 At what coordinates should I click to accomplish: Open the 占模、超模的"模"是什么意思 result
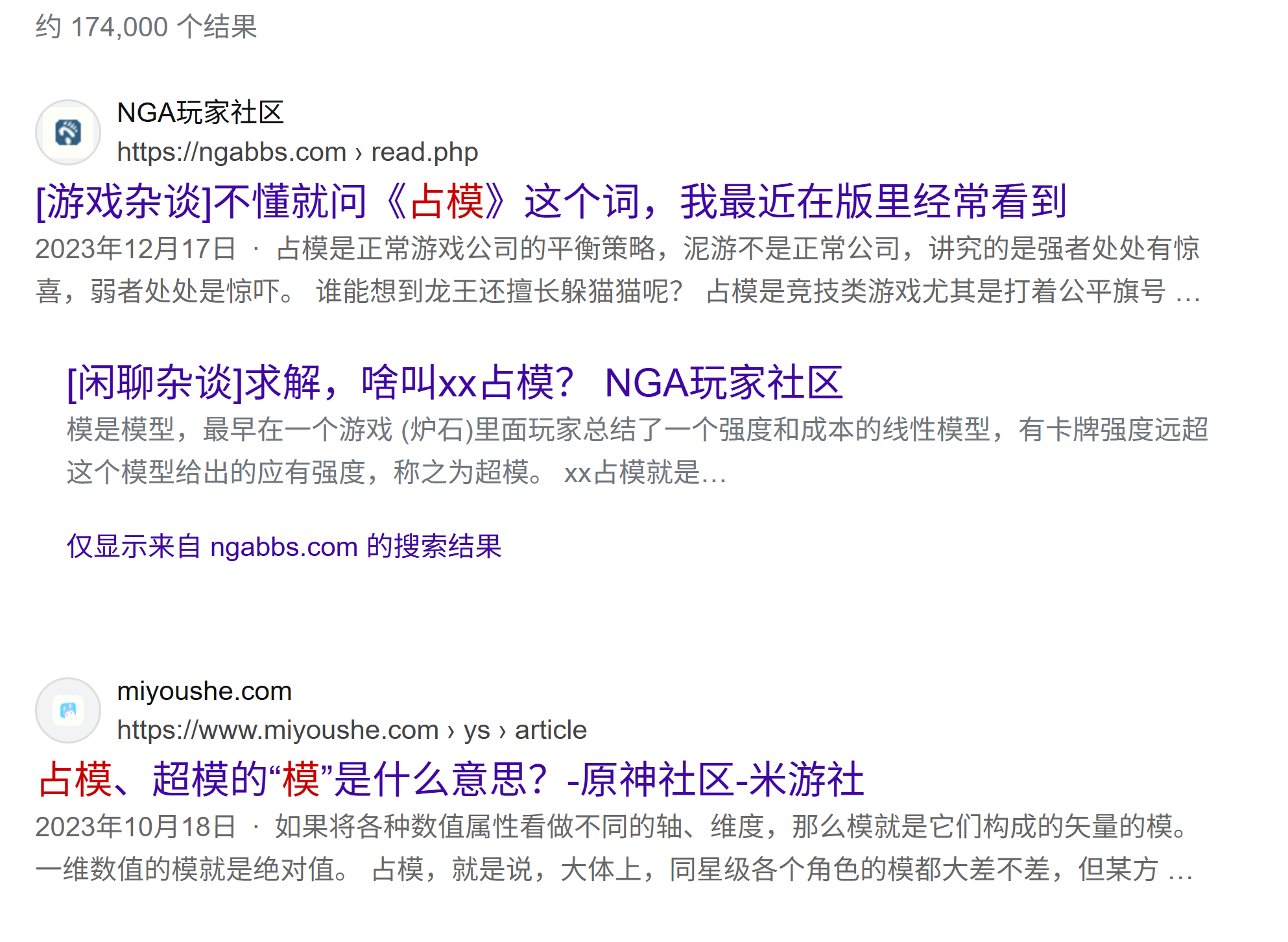click(451, 779)
